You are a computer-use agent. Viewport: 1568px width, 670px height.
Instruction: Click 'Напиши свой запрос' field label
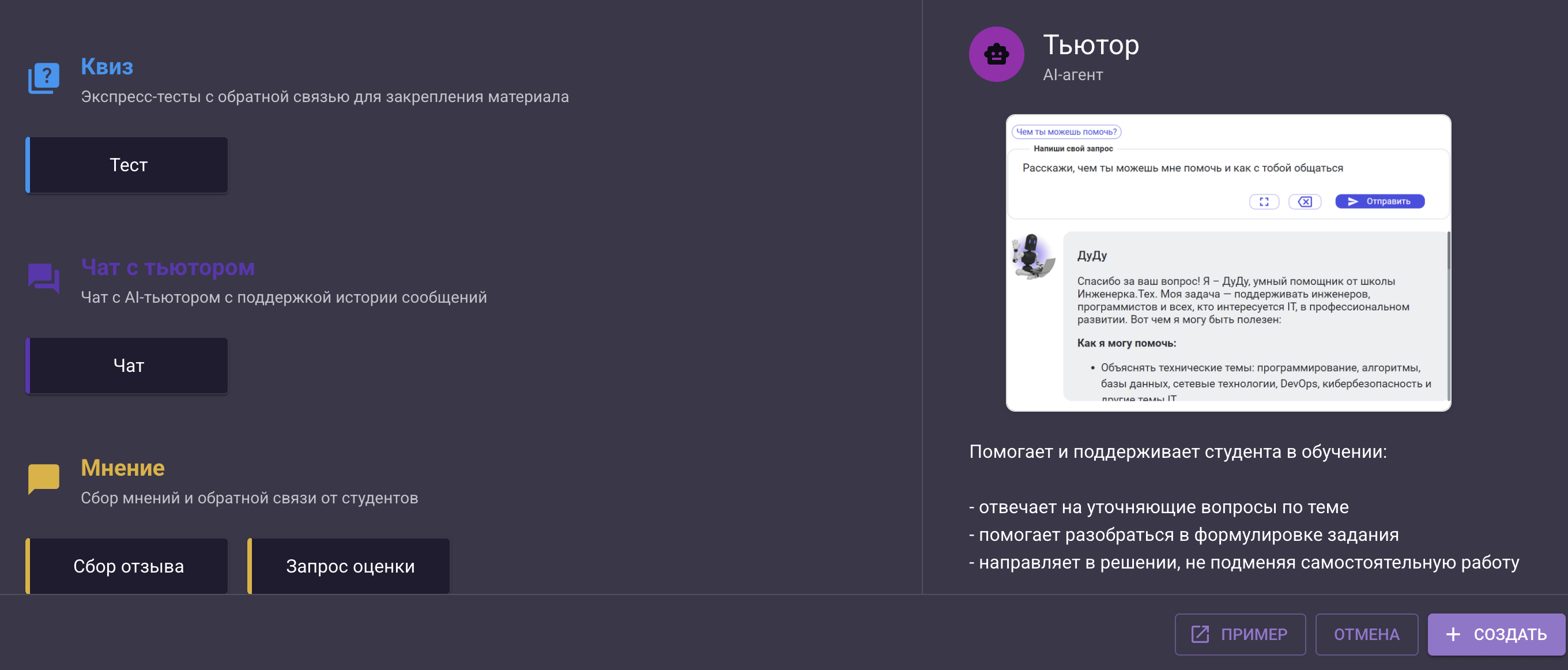point(1073,149)
